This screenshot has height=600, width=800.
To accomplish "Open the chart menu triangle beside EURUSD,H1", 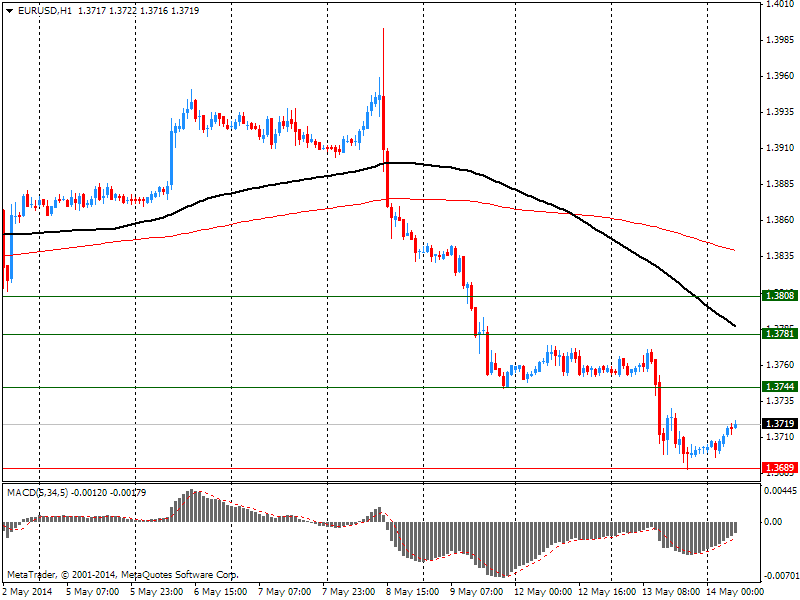I will [10, 11].
